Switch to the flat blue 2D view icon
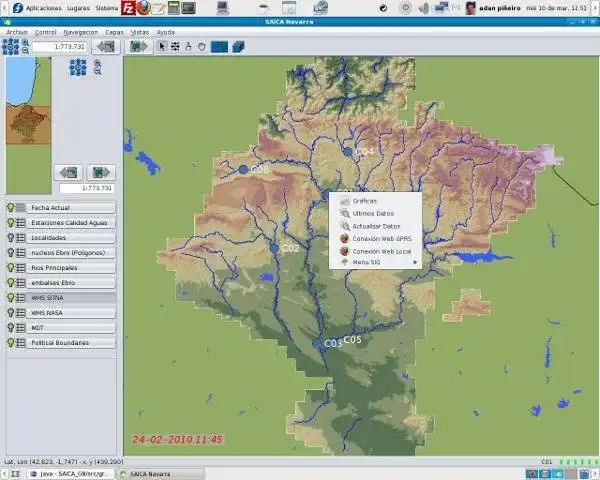This screenshot has height=480, width=600. click(219, 47)
